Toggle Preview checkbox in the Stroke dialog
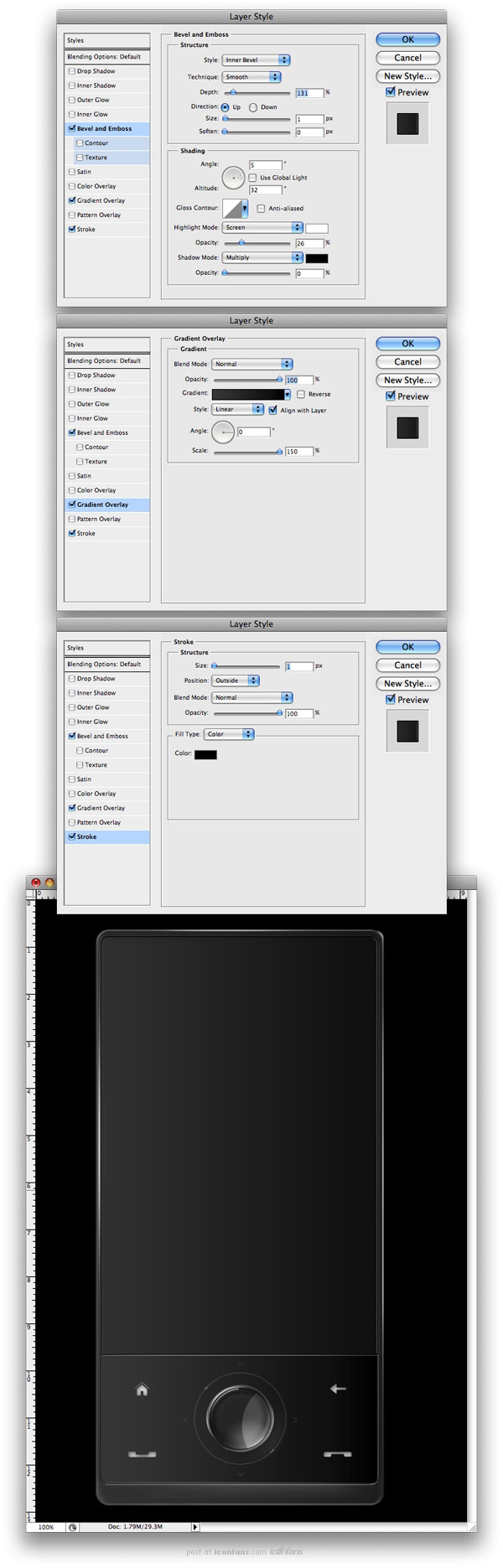Viewport: 503px width, 1568px height. (391, 699)
